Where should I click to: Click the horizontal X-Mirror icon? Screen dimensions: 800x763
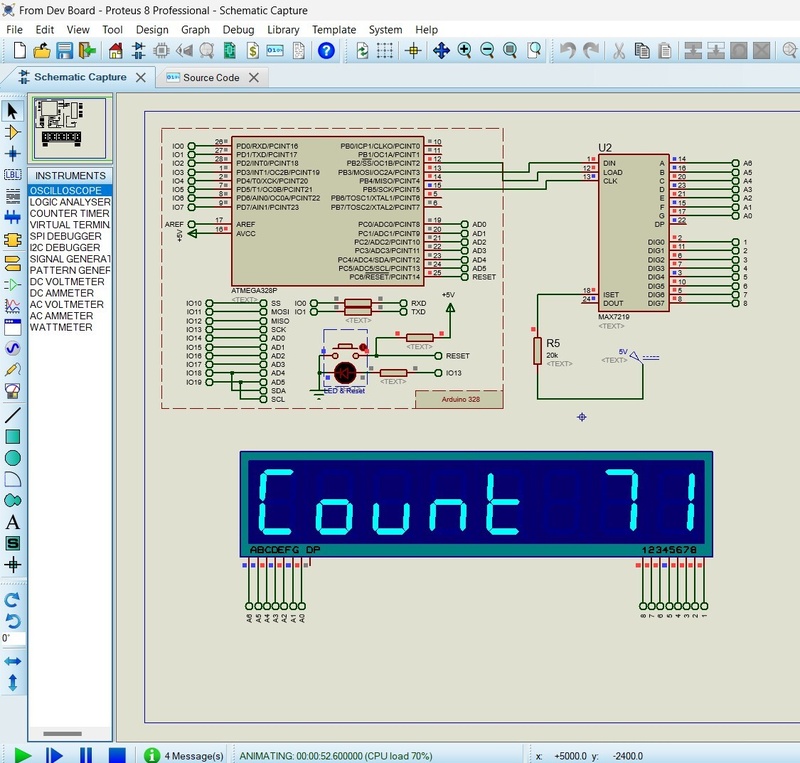pos(13,661)
